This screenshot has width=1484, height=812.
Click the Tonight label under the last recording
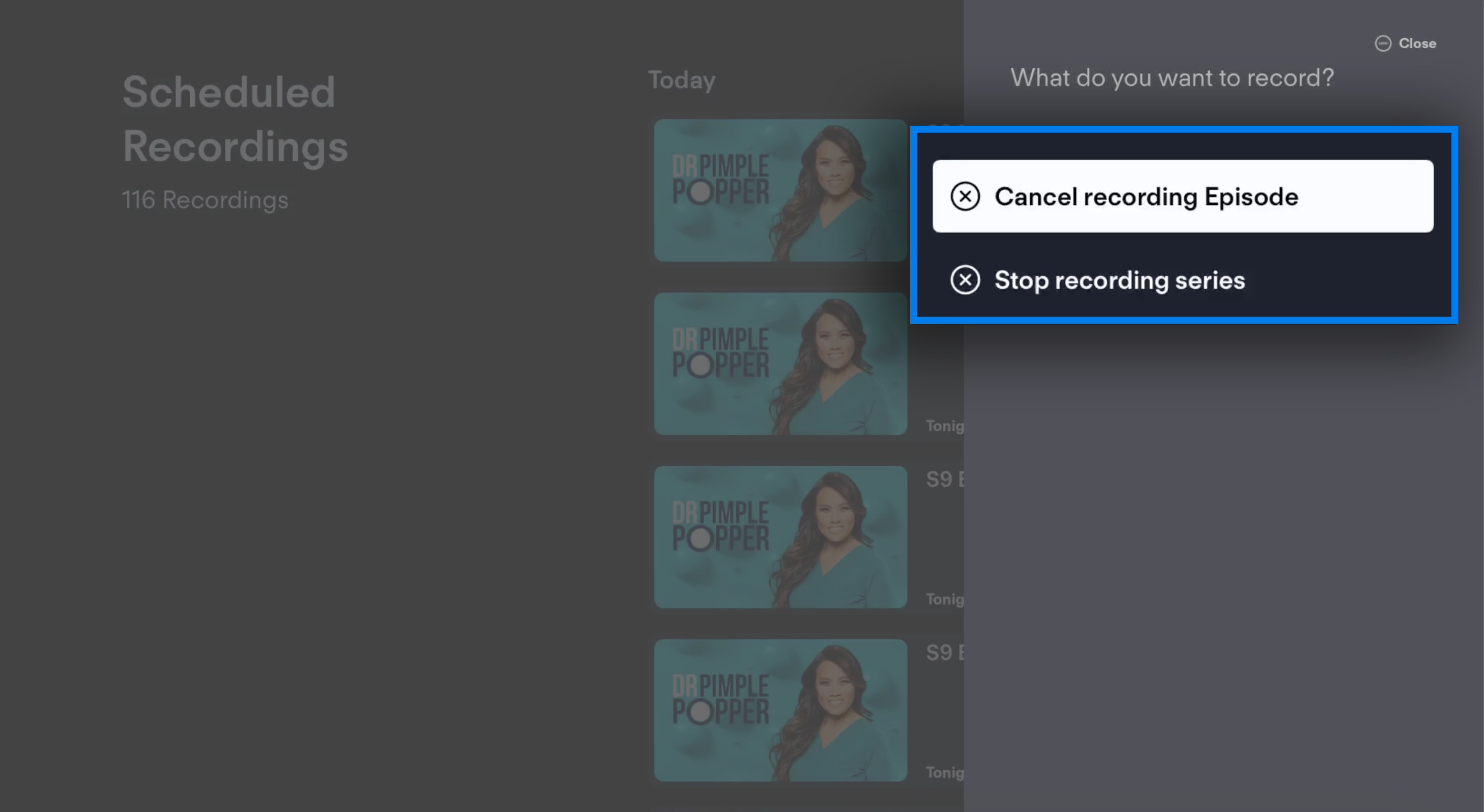944,772
